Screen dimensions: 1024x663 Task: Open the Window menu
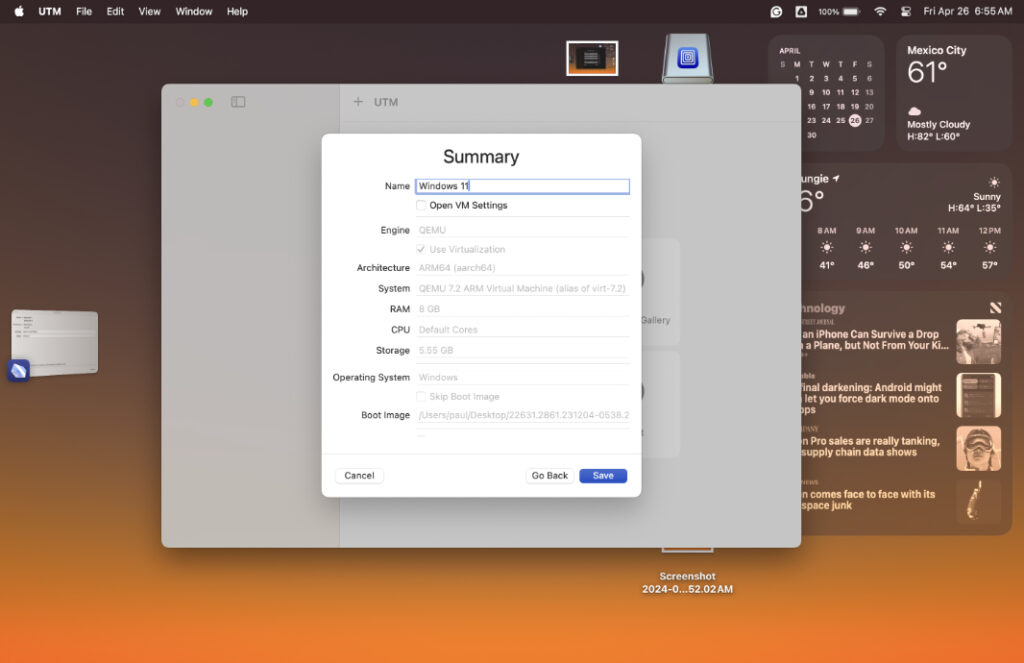coord(193,11)
